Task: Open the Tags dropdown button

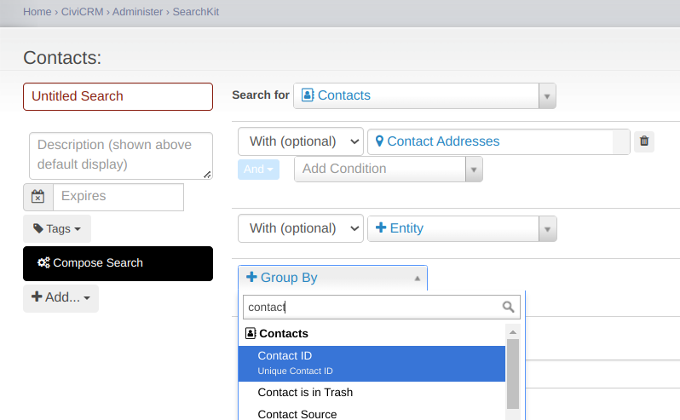Action: point(57,228)
